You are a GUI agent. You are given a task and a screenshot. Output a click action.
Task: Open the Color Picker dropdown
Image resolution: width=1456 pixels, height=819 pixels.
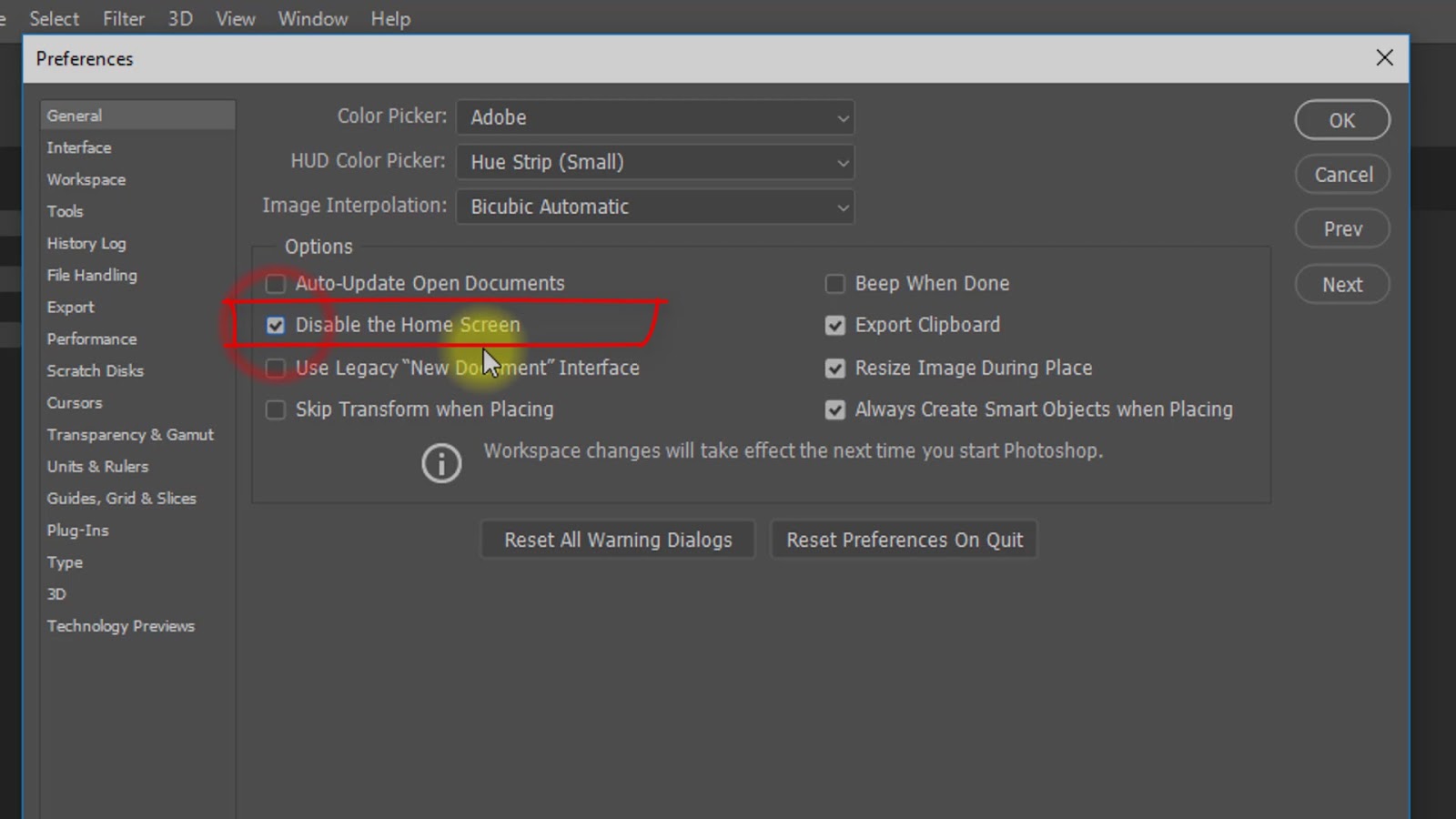655,117
